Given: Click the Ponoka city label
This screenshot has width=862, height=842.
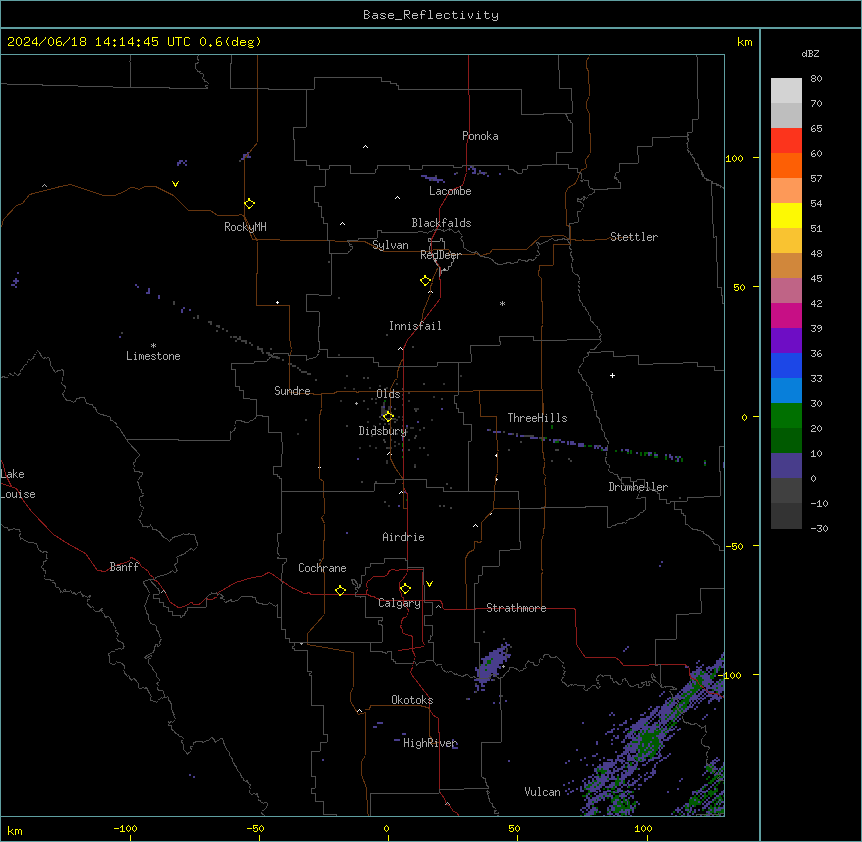Looking at the screenshot, I should pos(480,136).
